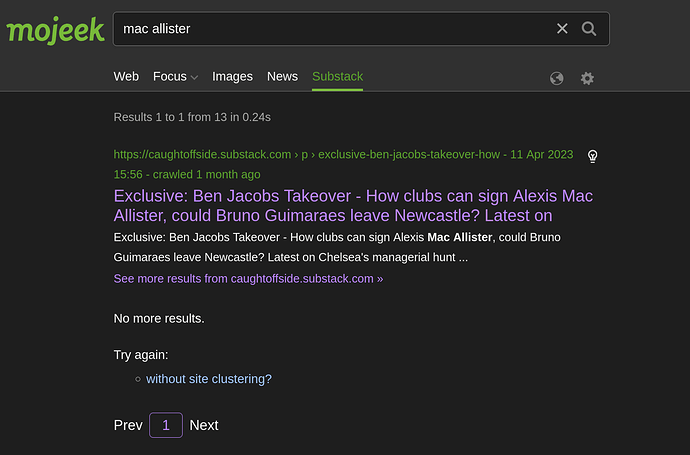
Task: Open the caughtoffside.substack.com result URL
Action: click(x=343, y=164)
